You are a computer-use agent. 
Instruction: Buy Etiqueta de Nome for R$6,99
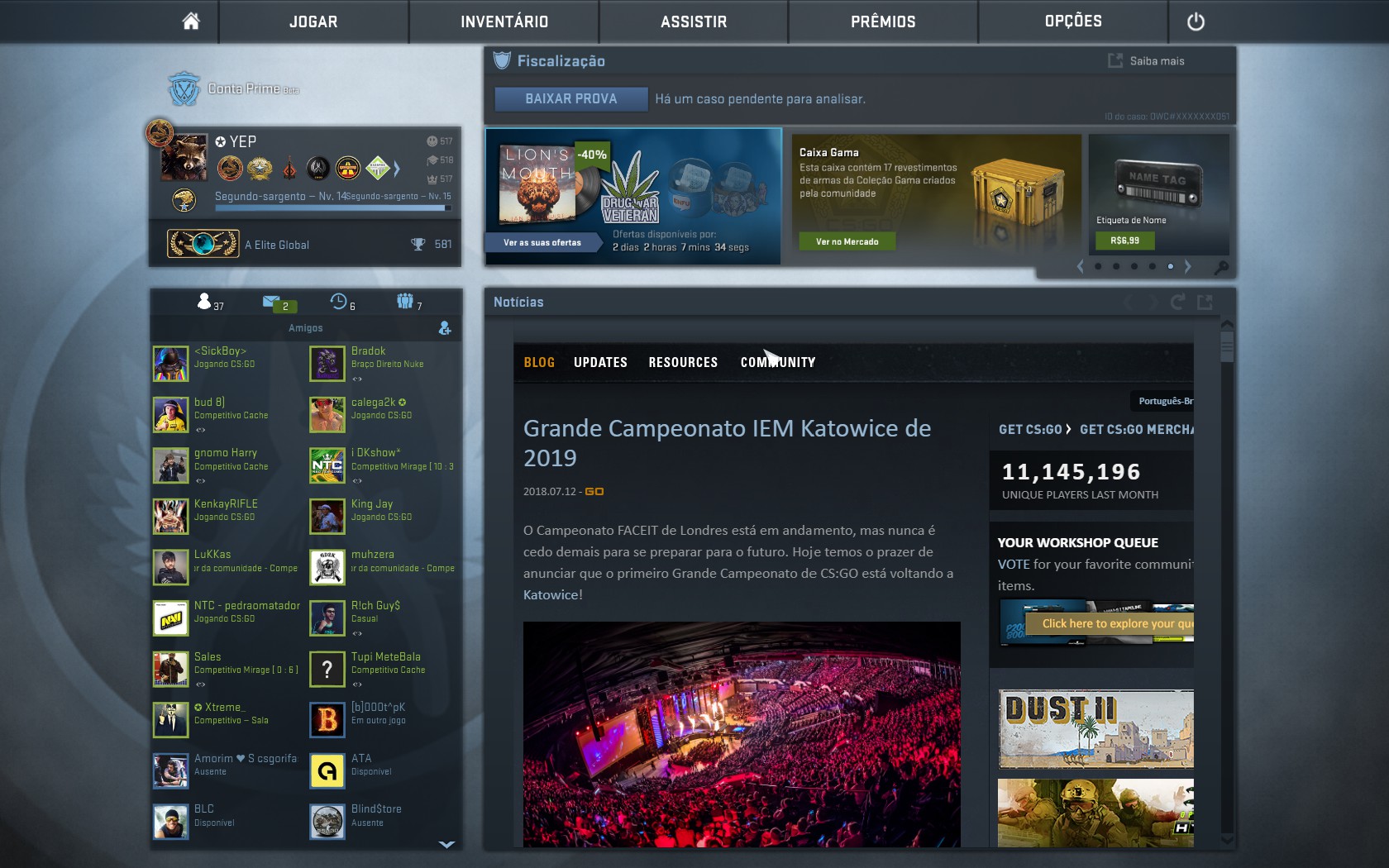[x=1124, y=241]
